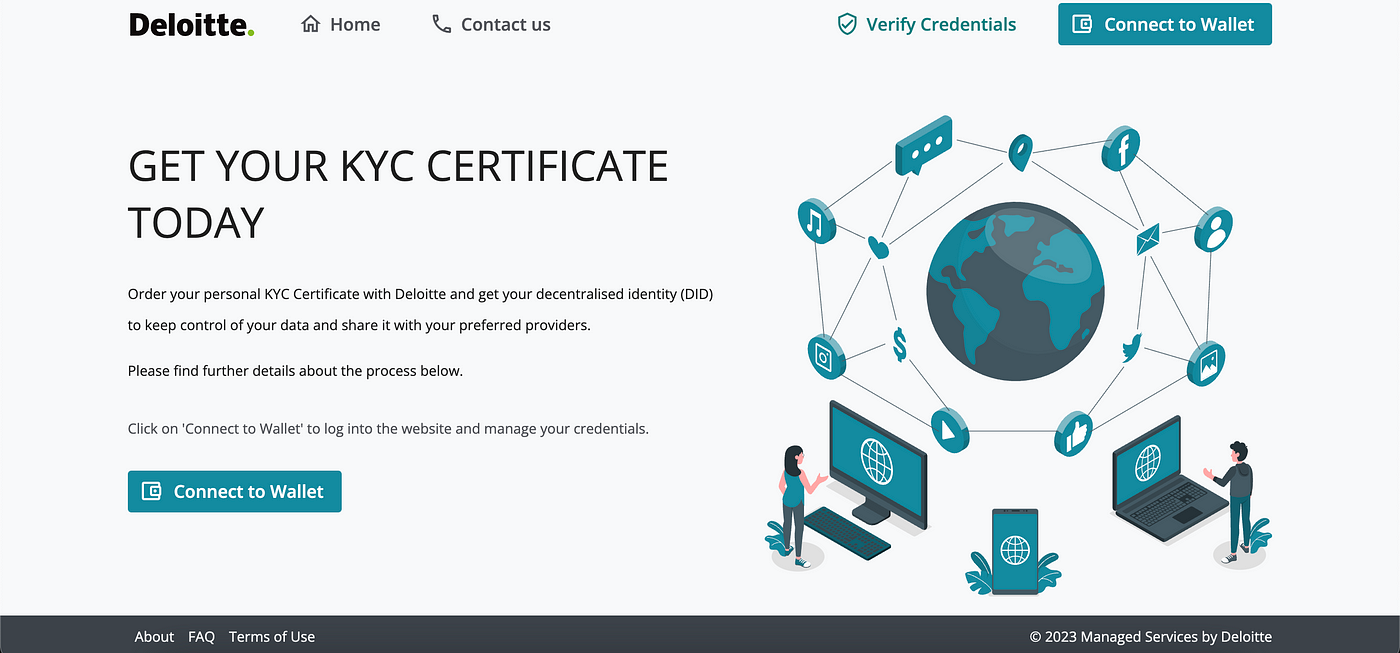Click the smartphone with globe icon
The image size is (1400, 653).
1015,551
